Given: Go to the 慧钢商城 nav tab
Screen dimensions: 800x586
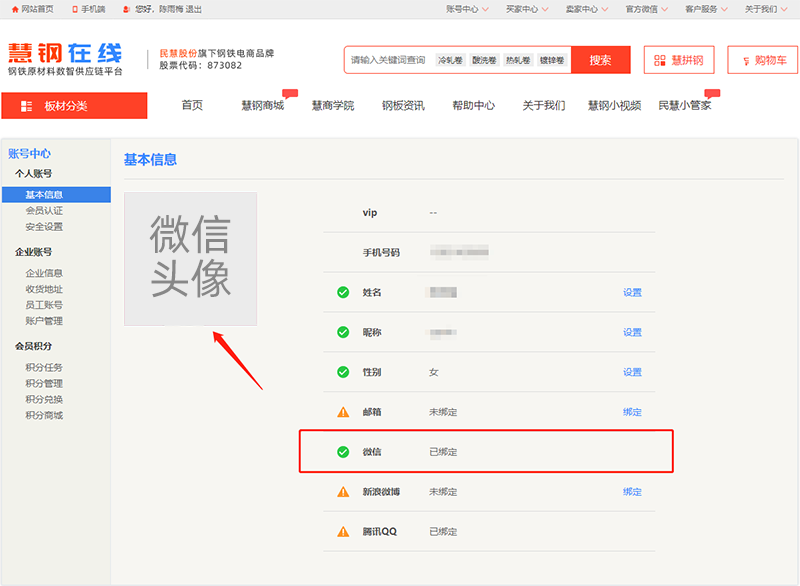Looking at the screenshot, I should click(x=263, y=106).
